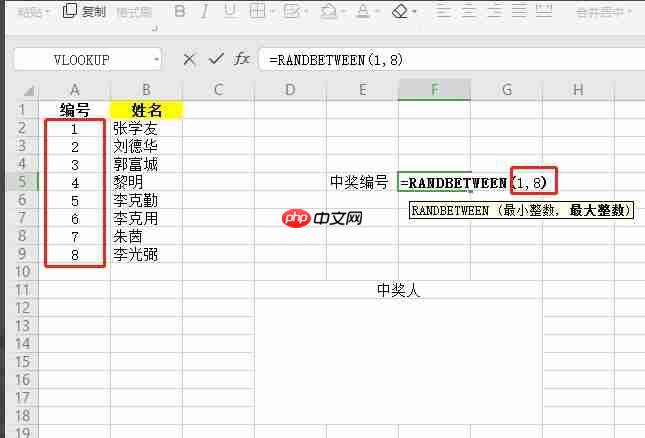Apply the fill color bucket icon
This screenshot has width=645, height=438.
pos(329,12)
